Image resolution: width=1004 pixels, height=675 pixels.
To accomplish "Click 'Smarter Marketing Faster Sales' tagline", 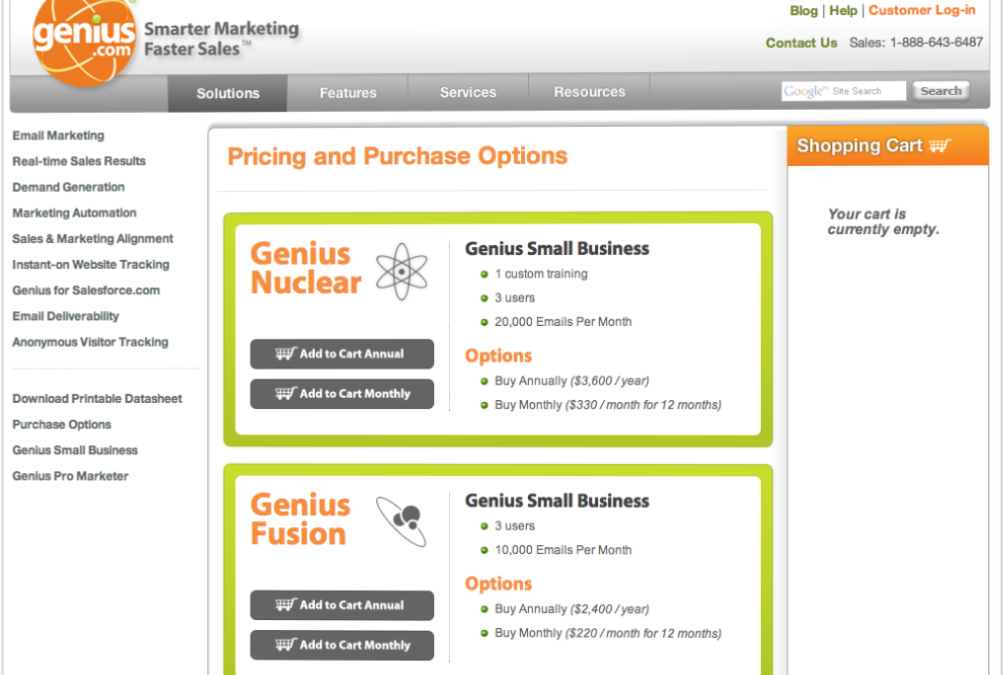I will (222, 38).
